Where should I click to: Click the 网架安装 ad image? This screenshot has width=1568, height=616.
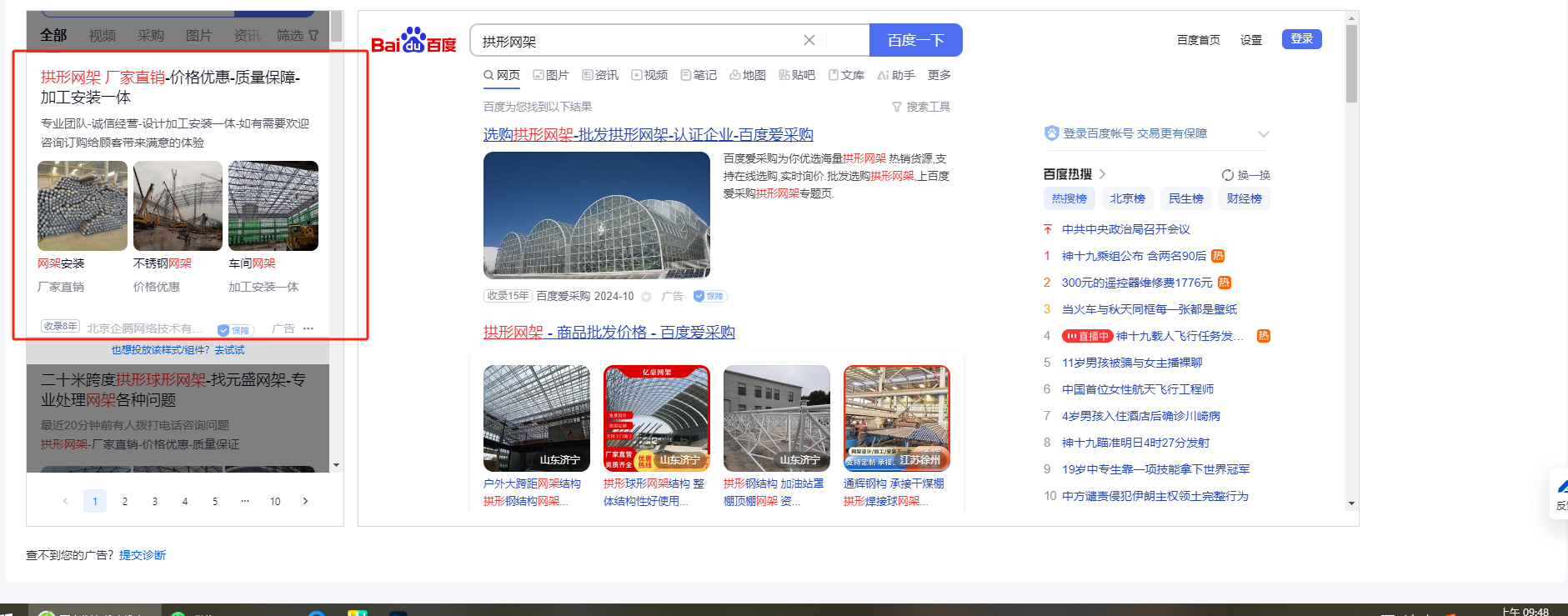83,206
